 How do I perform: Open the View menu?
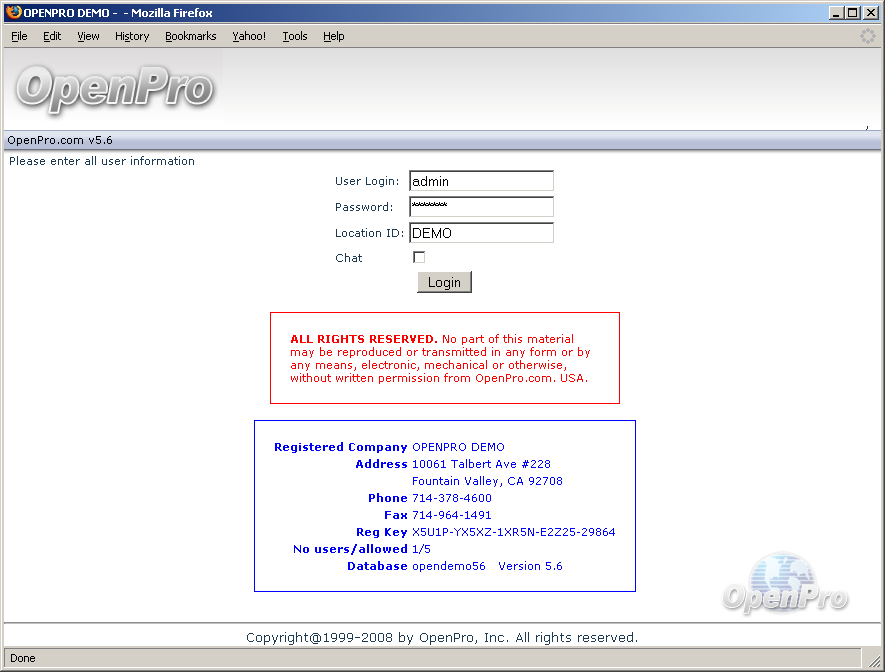(x=88, y=36)
